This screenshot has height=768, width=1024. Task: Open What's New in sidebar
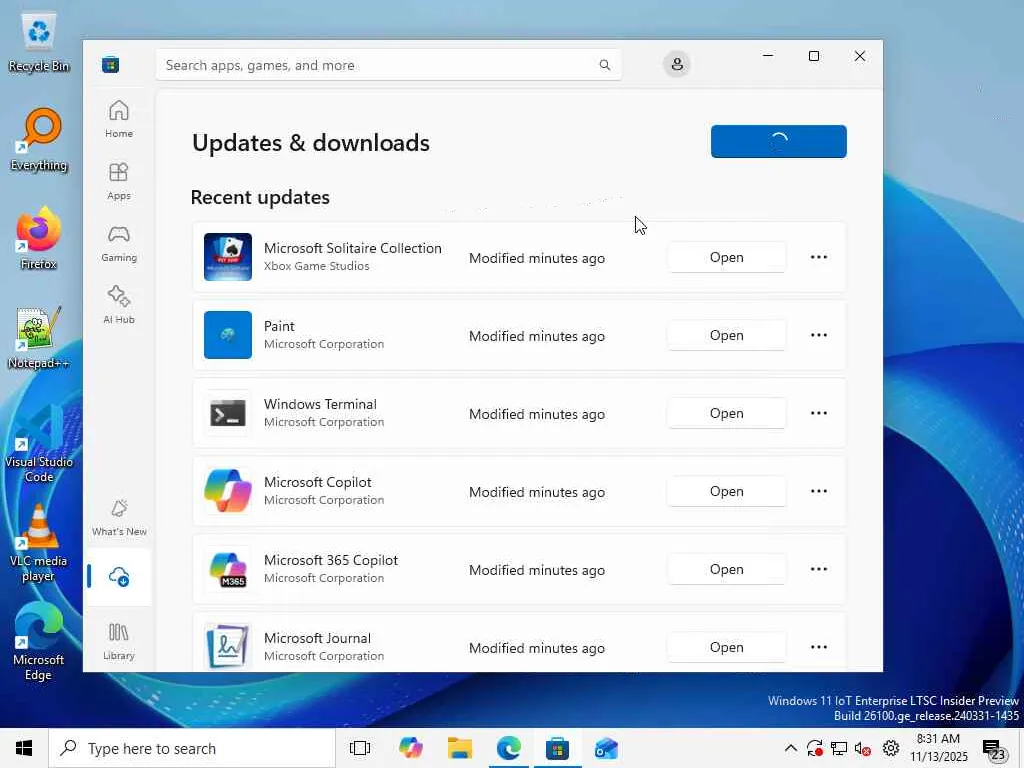tap(119, 517)
